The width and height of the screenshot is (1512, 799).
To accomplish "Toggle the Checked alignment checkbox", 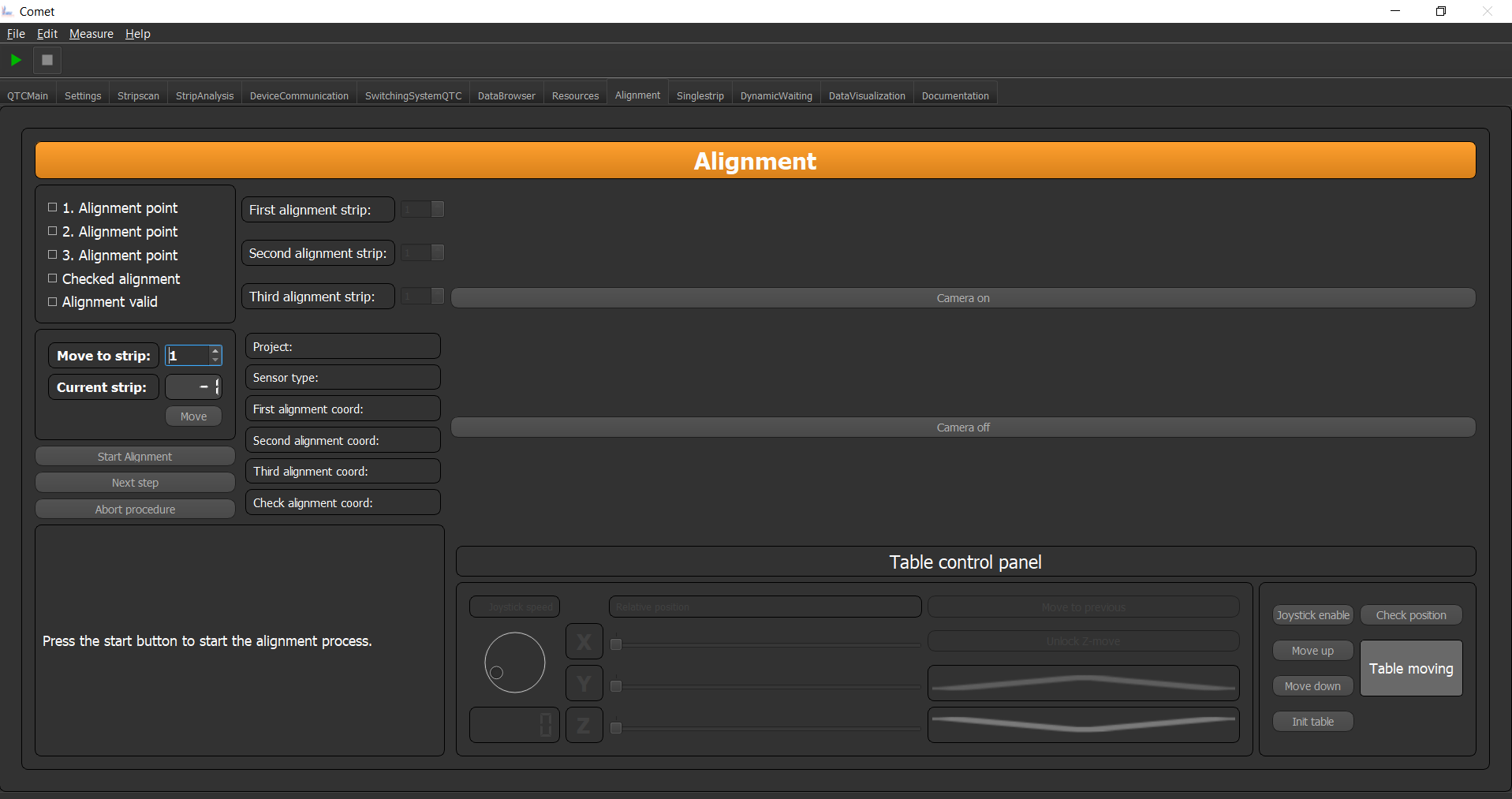I will (53, 278).
